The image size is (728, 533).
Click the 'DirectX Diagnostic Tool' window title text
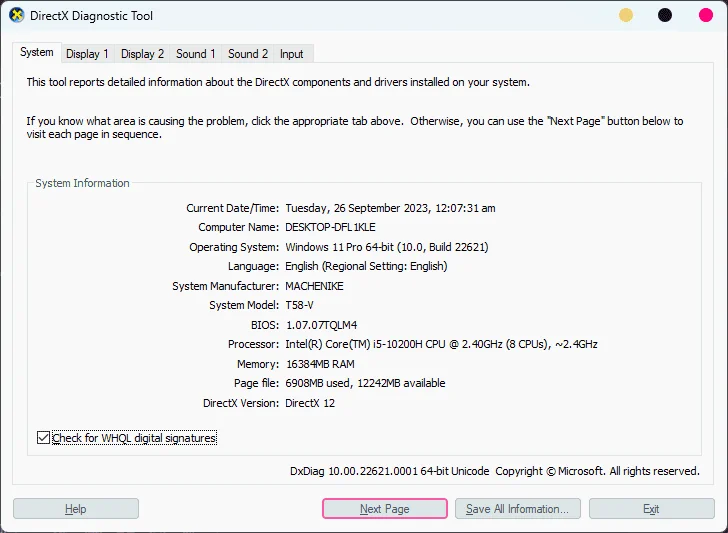[x=91, y=16]
